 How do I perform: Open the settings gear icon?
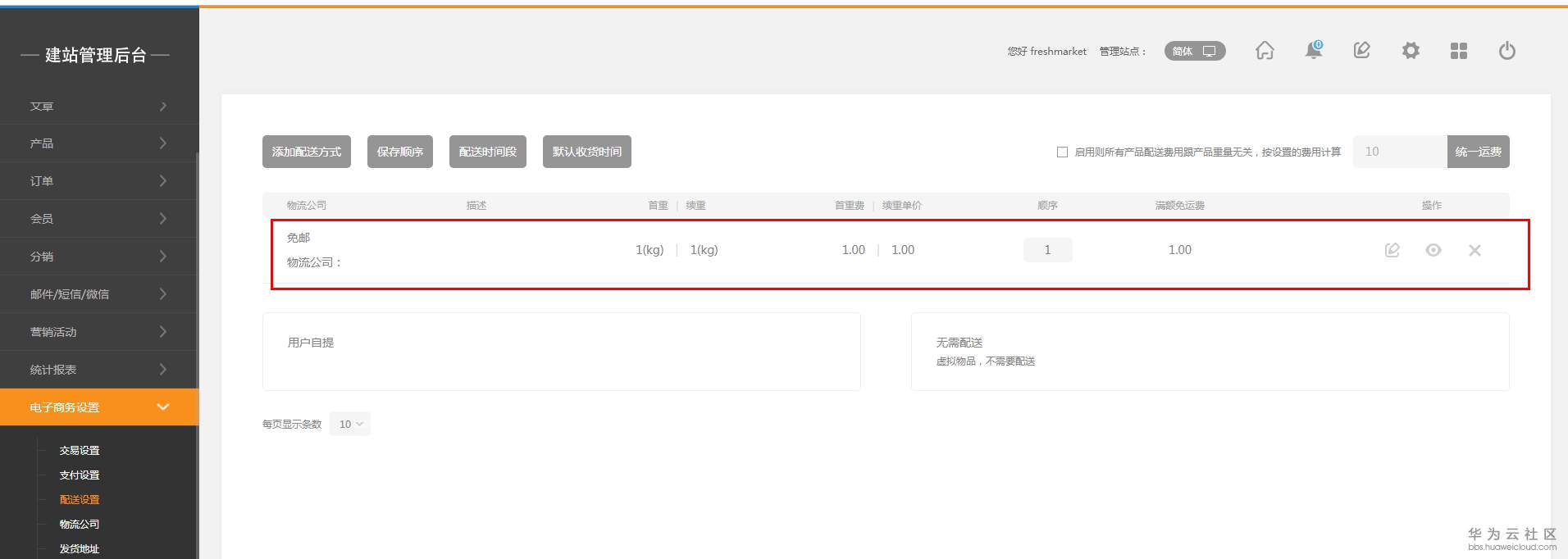pos(1411,51)
